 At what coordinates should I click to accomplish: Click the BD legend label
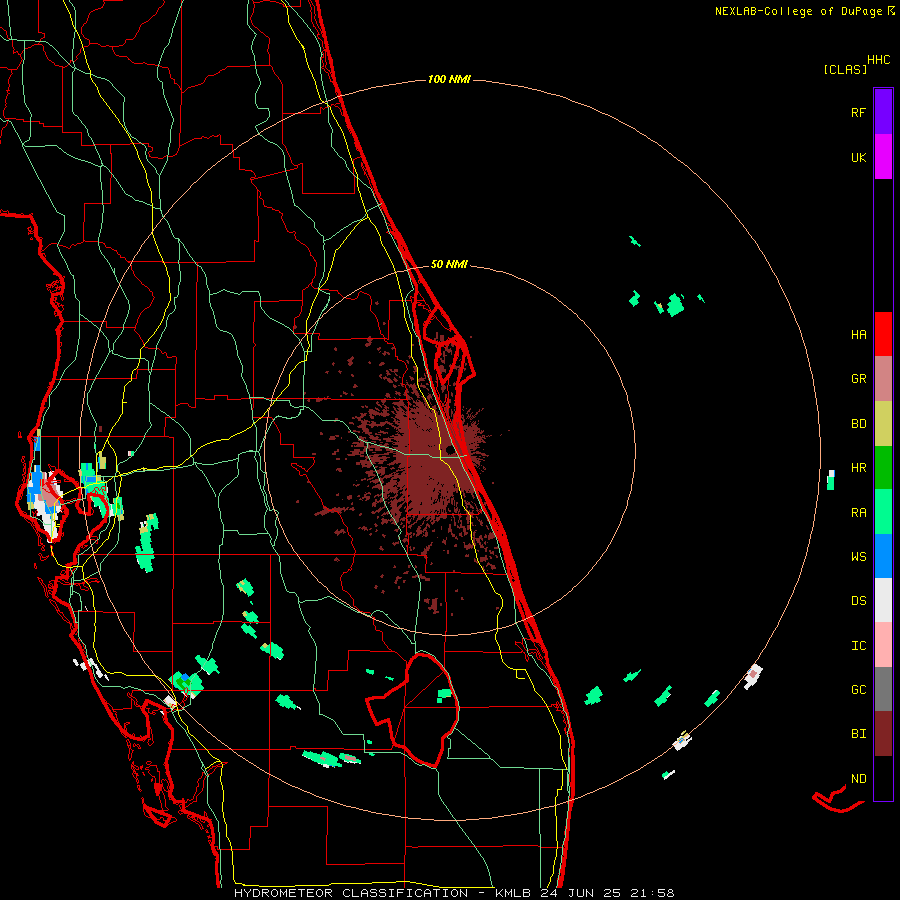(x=858, y=424)
